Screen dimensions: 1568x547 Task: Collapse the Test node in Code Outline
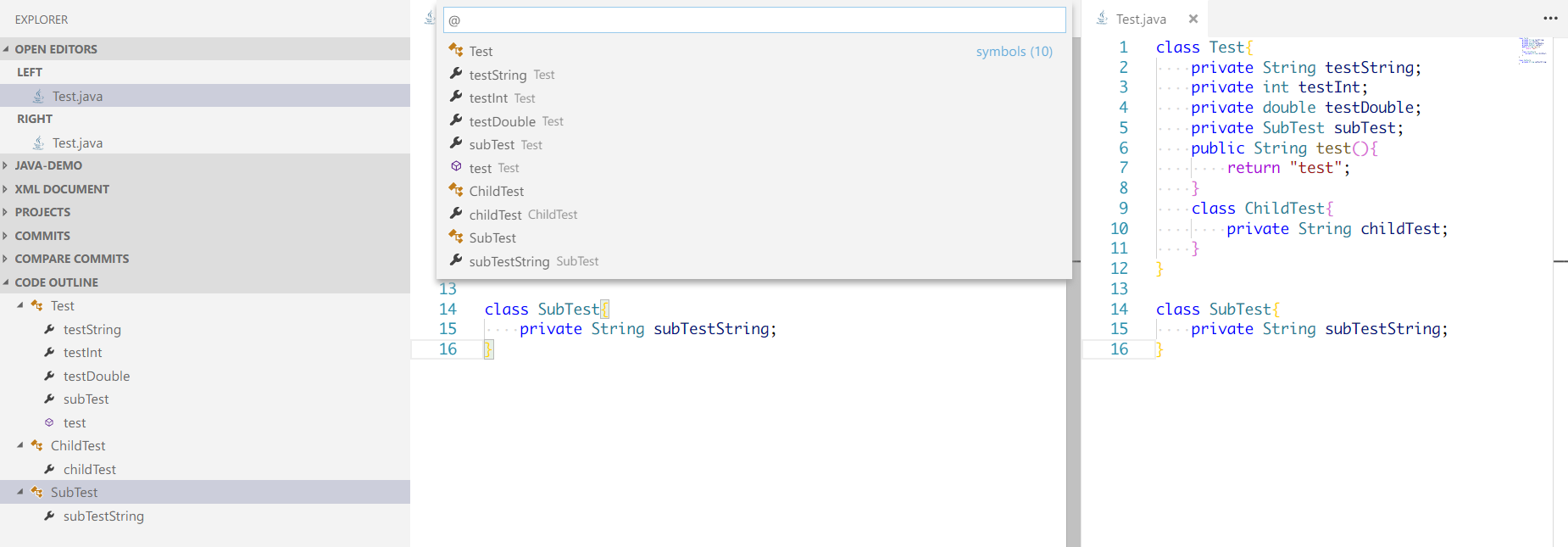tap(20, 305)
